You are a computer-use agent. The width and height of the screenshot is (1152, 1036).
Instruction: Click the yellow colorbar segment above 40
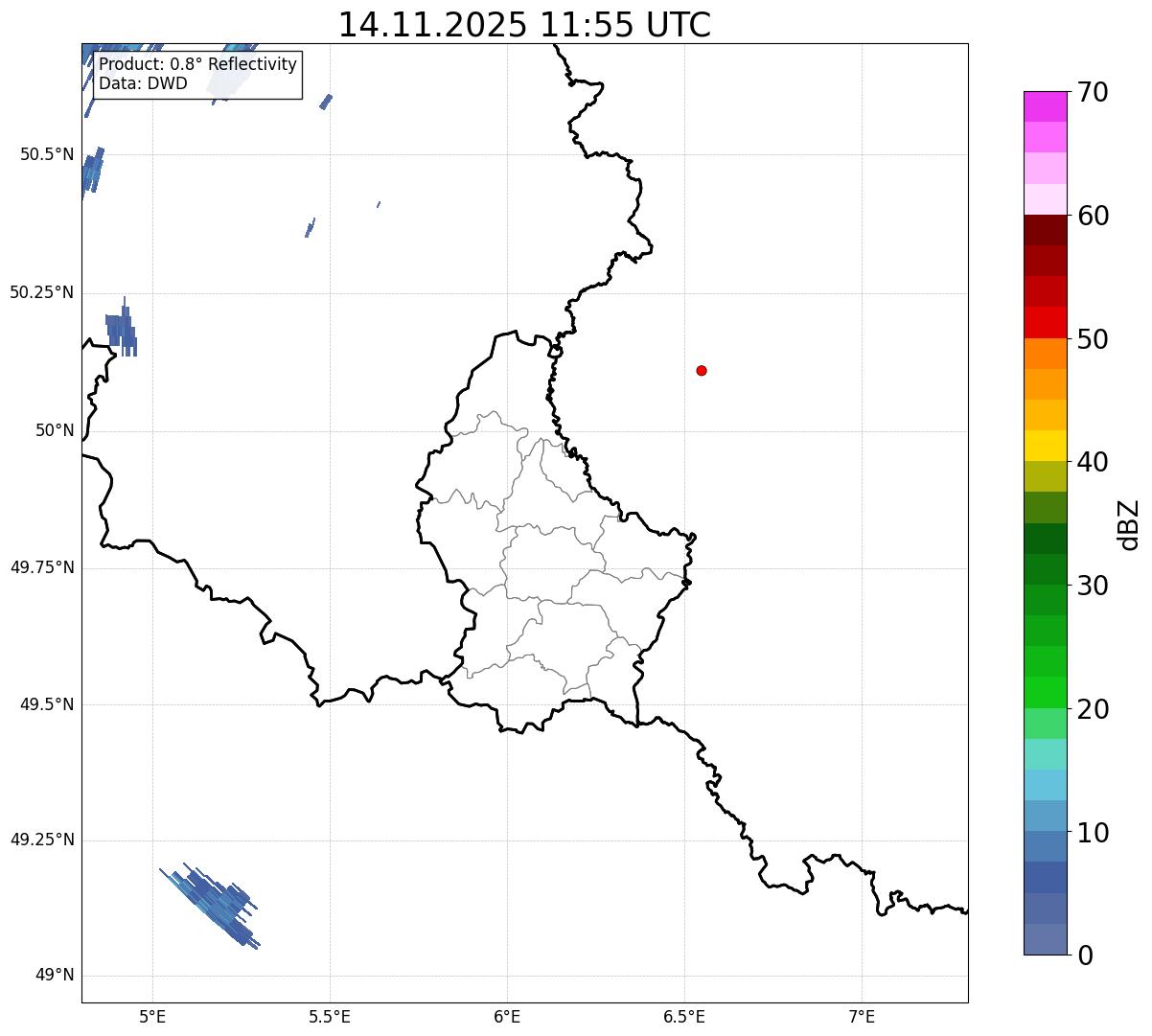point(1045,446)
